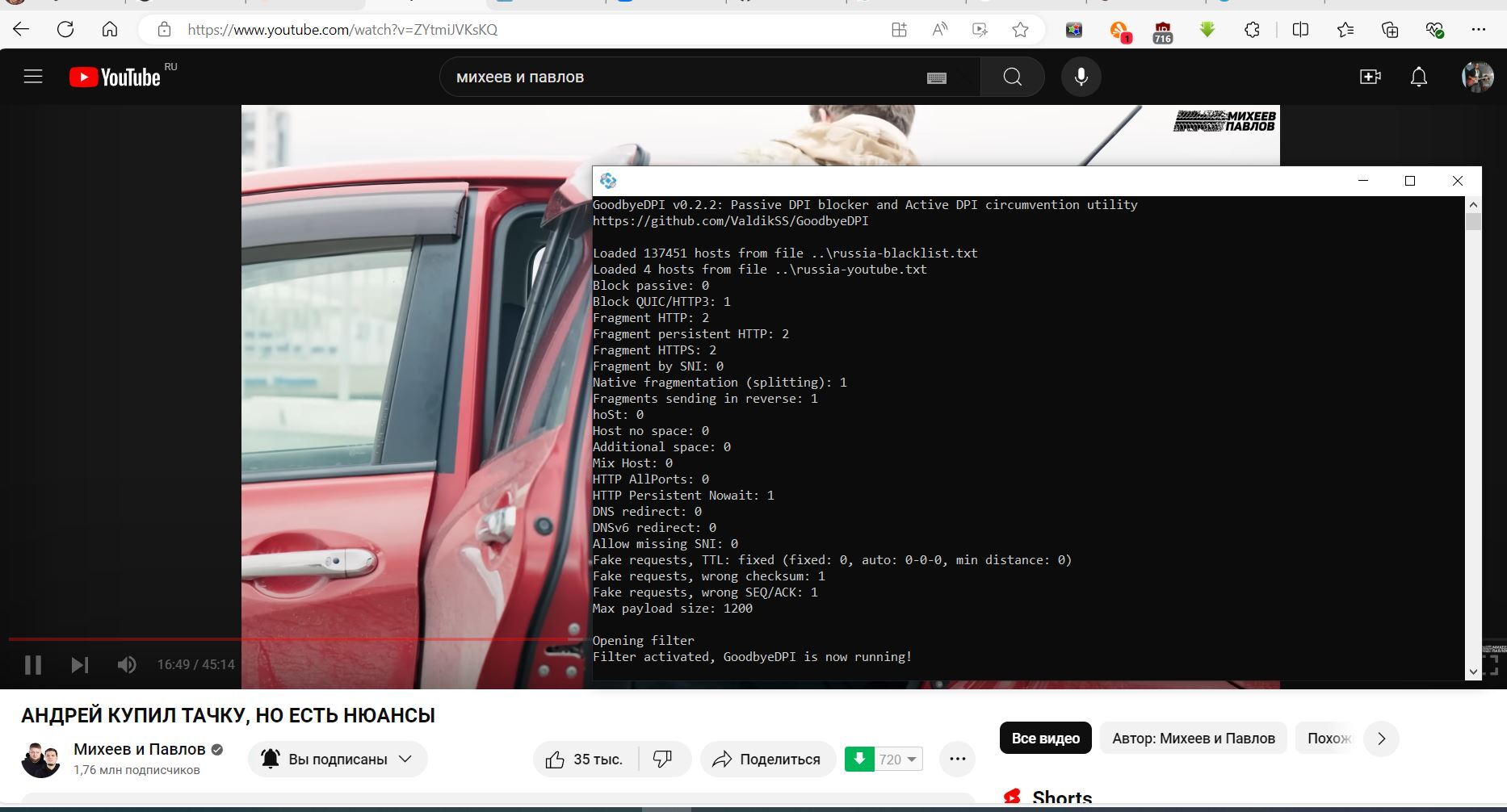The image size is (1507, 812).
Task: Open Михеев и Павлов channel name link
Action: pos(140,750)
